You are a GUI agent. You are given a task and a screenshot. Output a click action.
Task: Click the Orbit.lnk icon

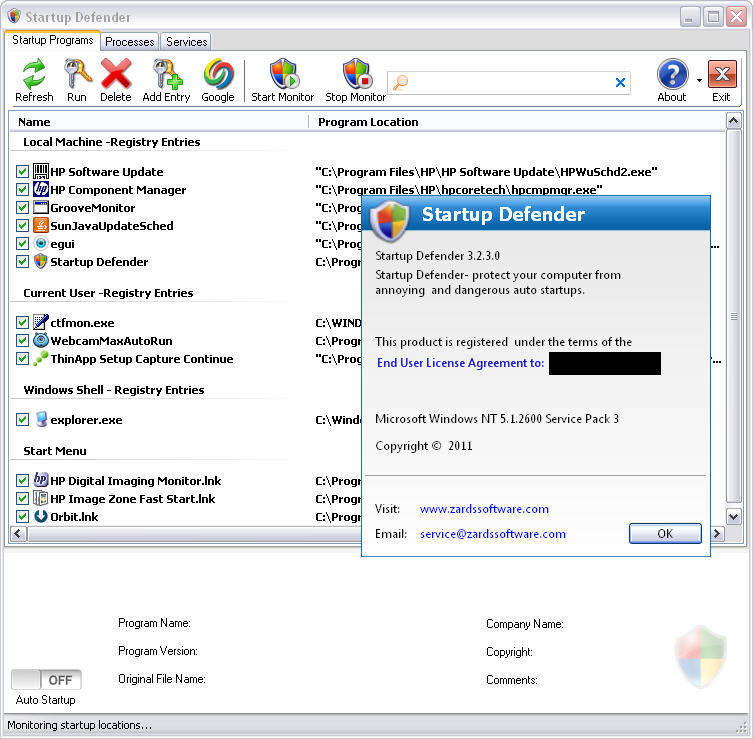pos(41,516)
